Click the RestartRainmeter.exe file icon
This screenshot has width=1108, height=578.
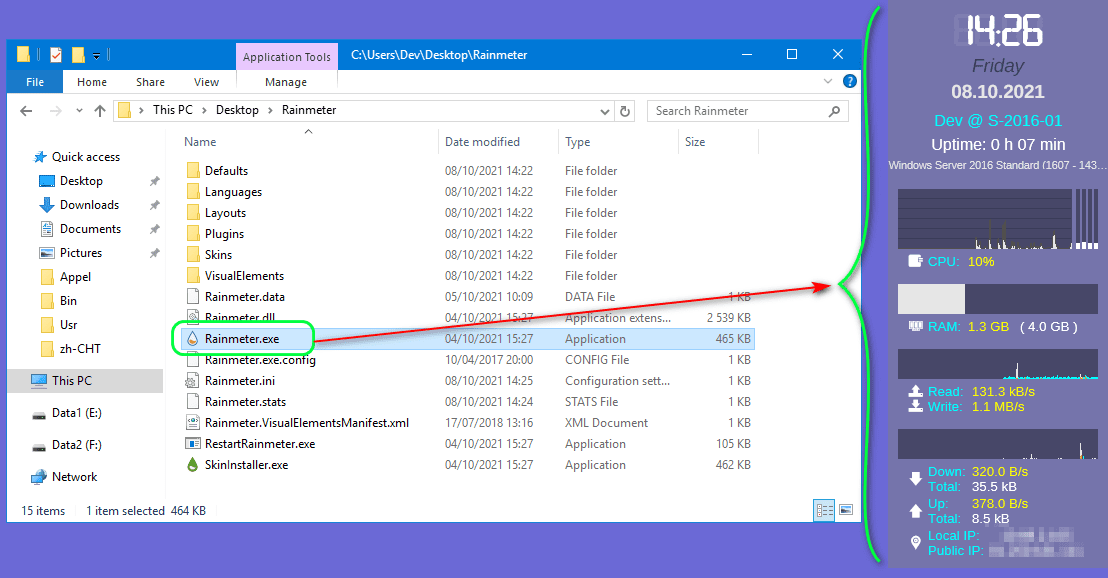point(193,444)
